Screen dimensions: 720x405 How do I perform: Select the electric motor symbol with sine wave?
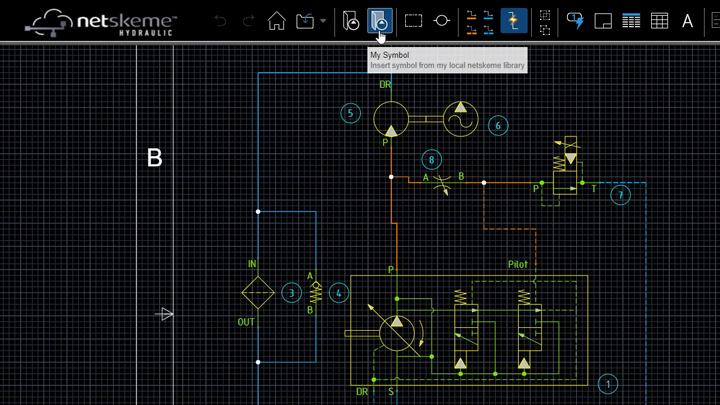click(461, 119)
